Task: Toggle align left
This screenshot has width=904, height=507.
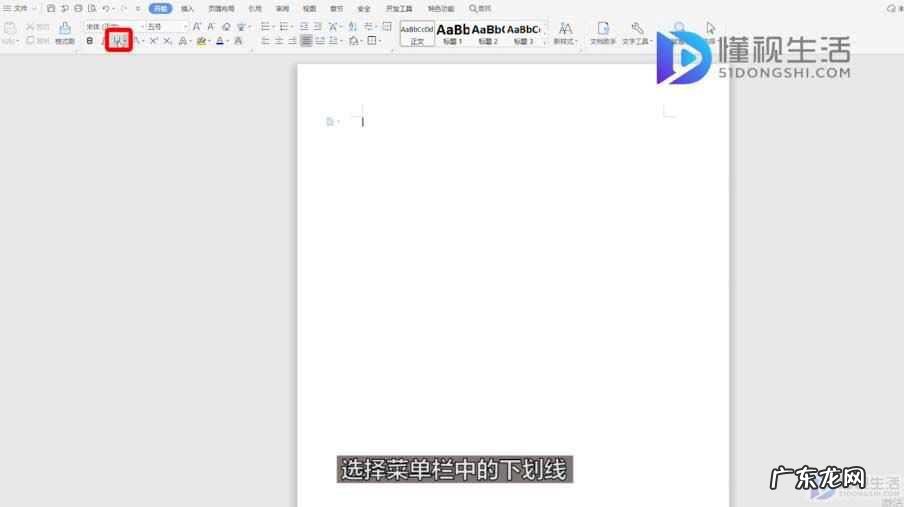Action: click(265, 41)
